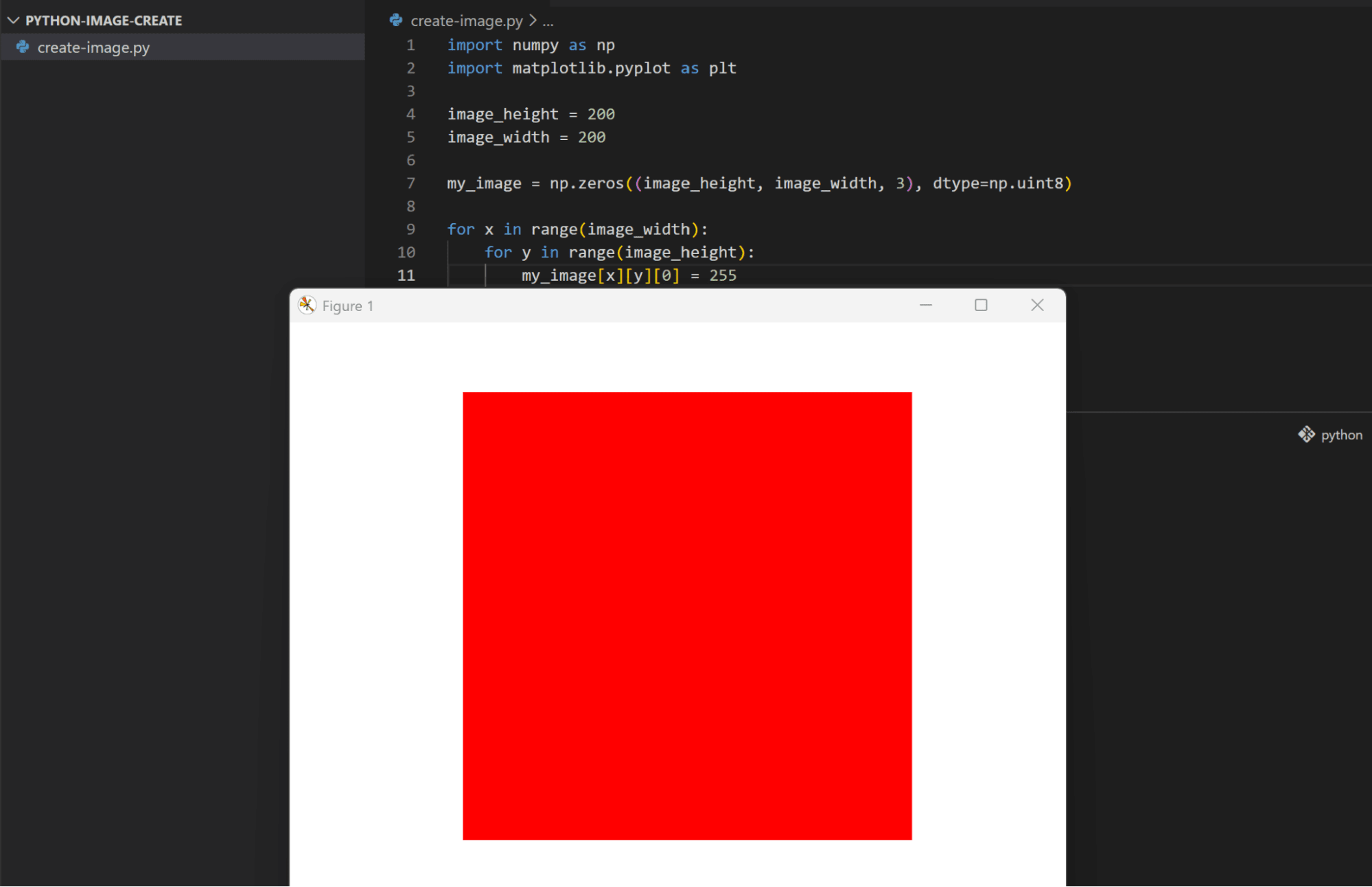Click the red image in the figure
The width and height of the screenshot is (1372, 887).
[x=687, y=616]
